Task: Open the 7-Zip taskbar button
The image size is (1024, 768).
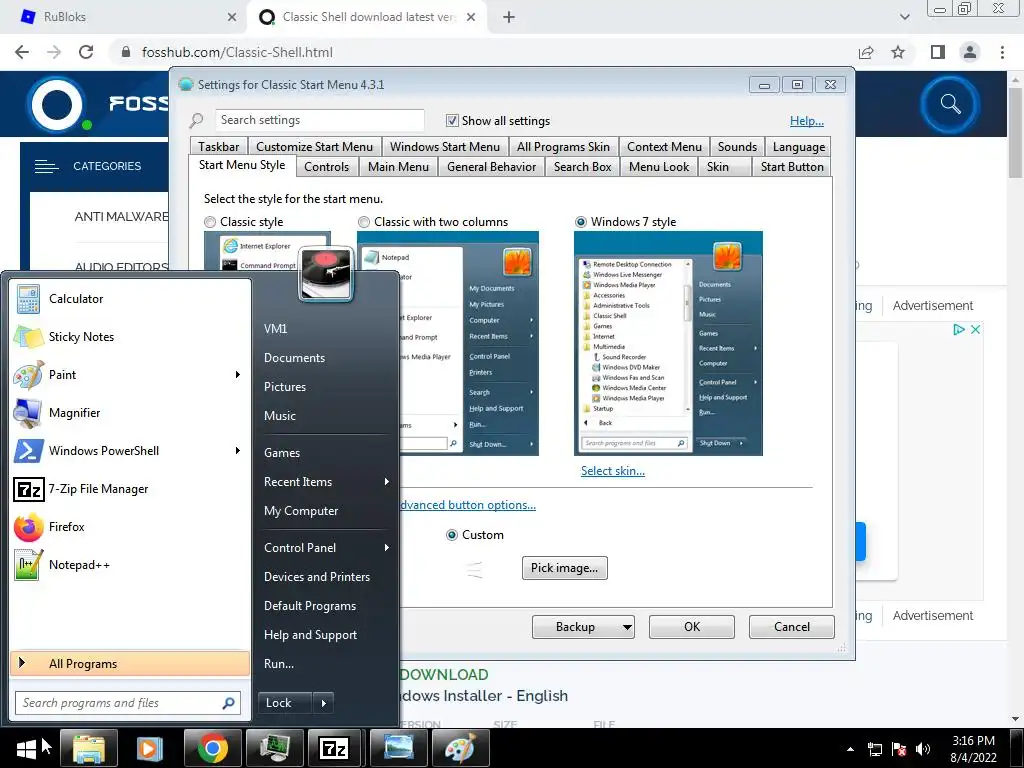Action: pyautogui.click(x=335, y=748)
